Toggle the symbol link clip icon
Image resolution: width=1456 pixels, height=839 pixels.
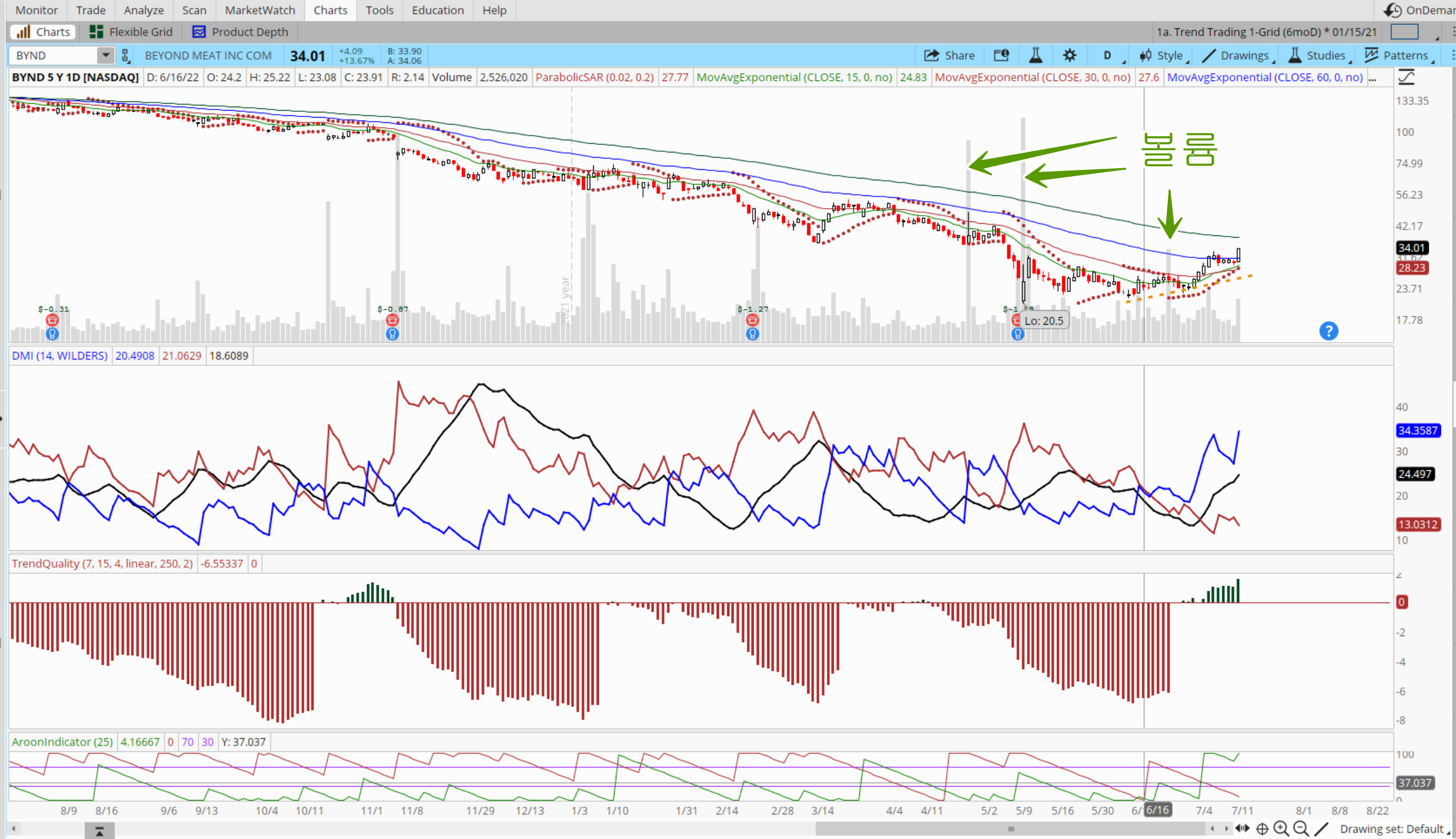(x=125, y=56)
